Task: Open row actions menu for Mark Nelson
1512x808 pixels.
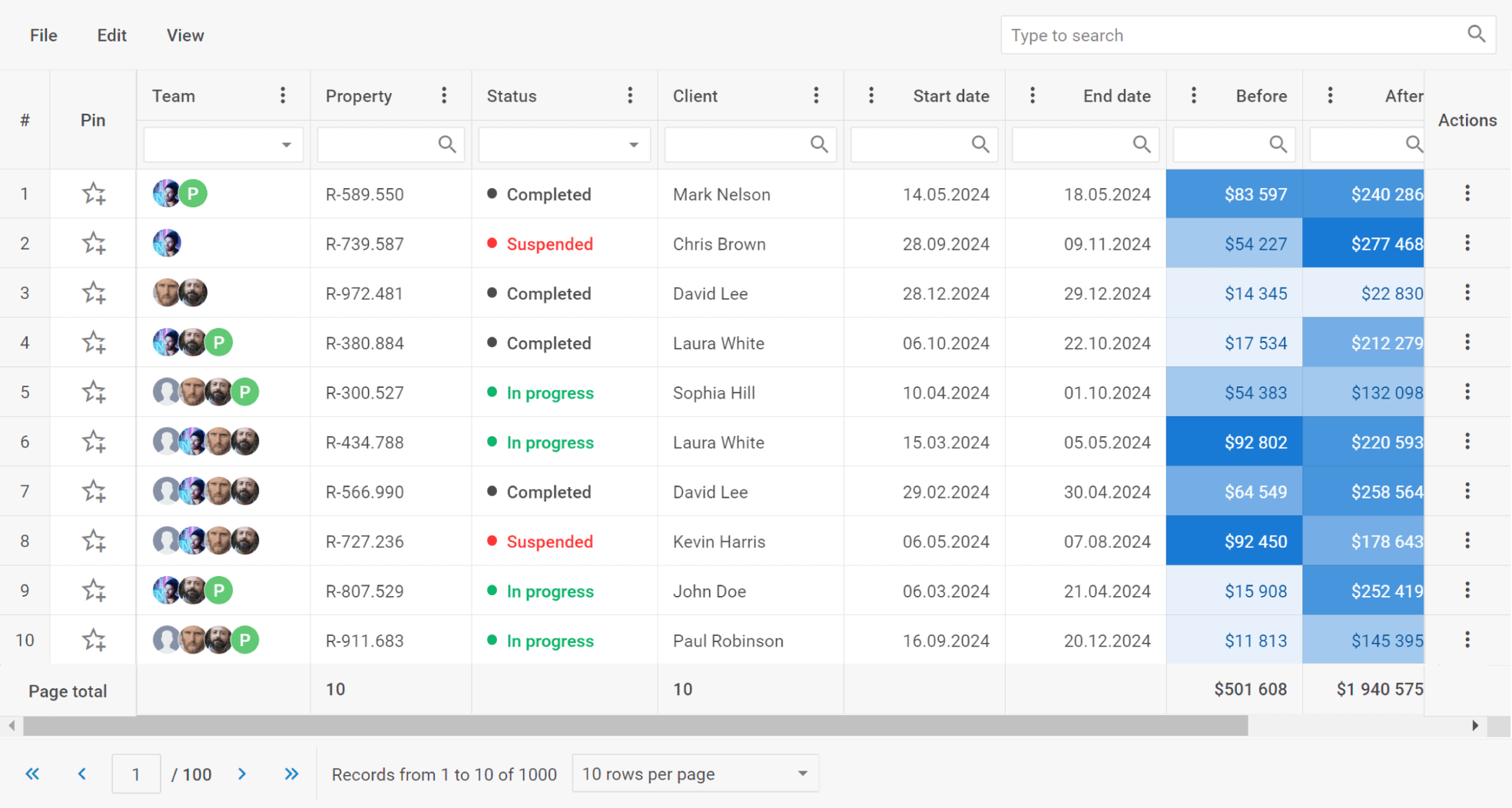Action: click(x=1467, y=194)
